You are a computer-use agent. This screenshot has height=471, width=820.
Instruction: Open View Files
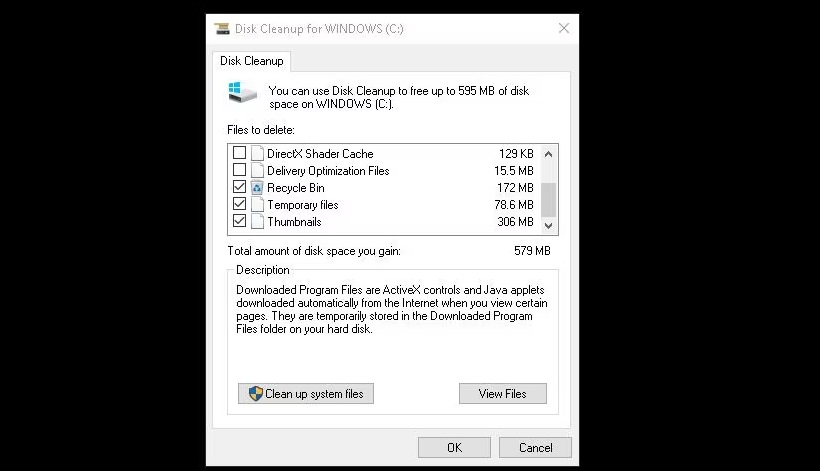(x=503, y=394)
